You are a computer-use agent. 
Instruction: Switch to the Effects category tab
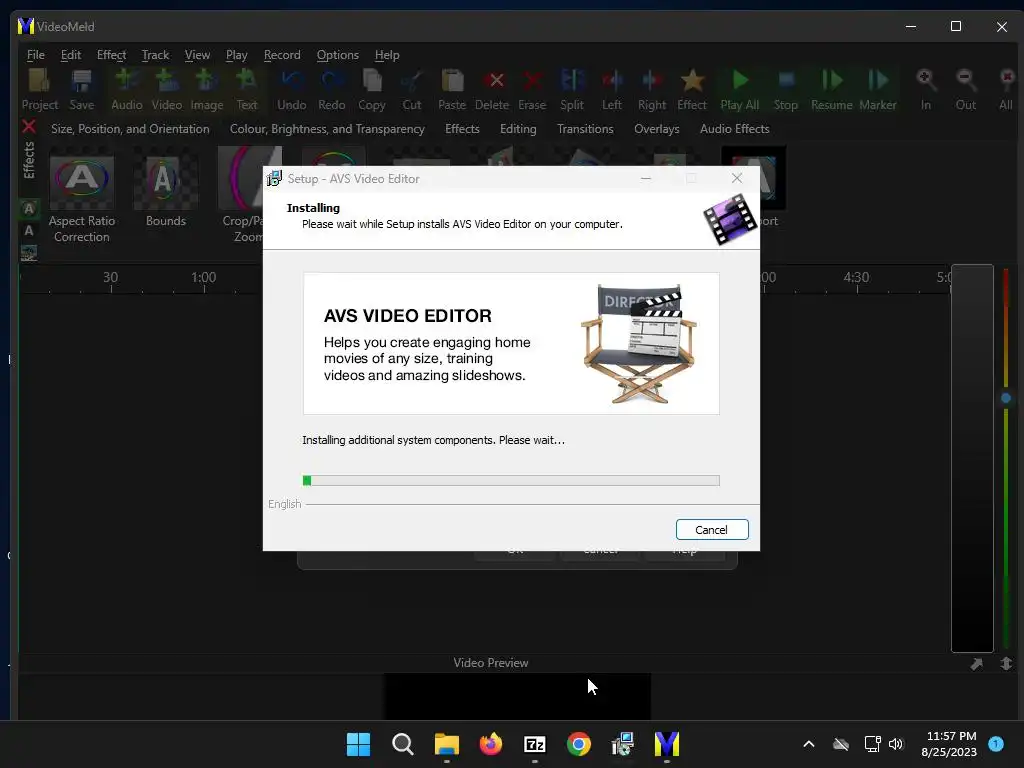click(462, 129)
